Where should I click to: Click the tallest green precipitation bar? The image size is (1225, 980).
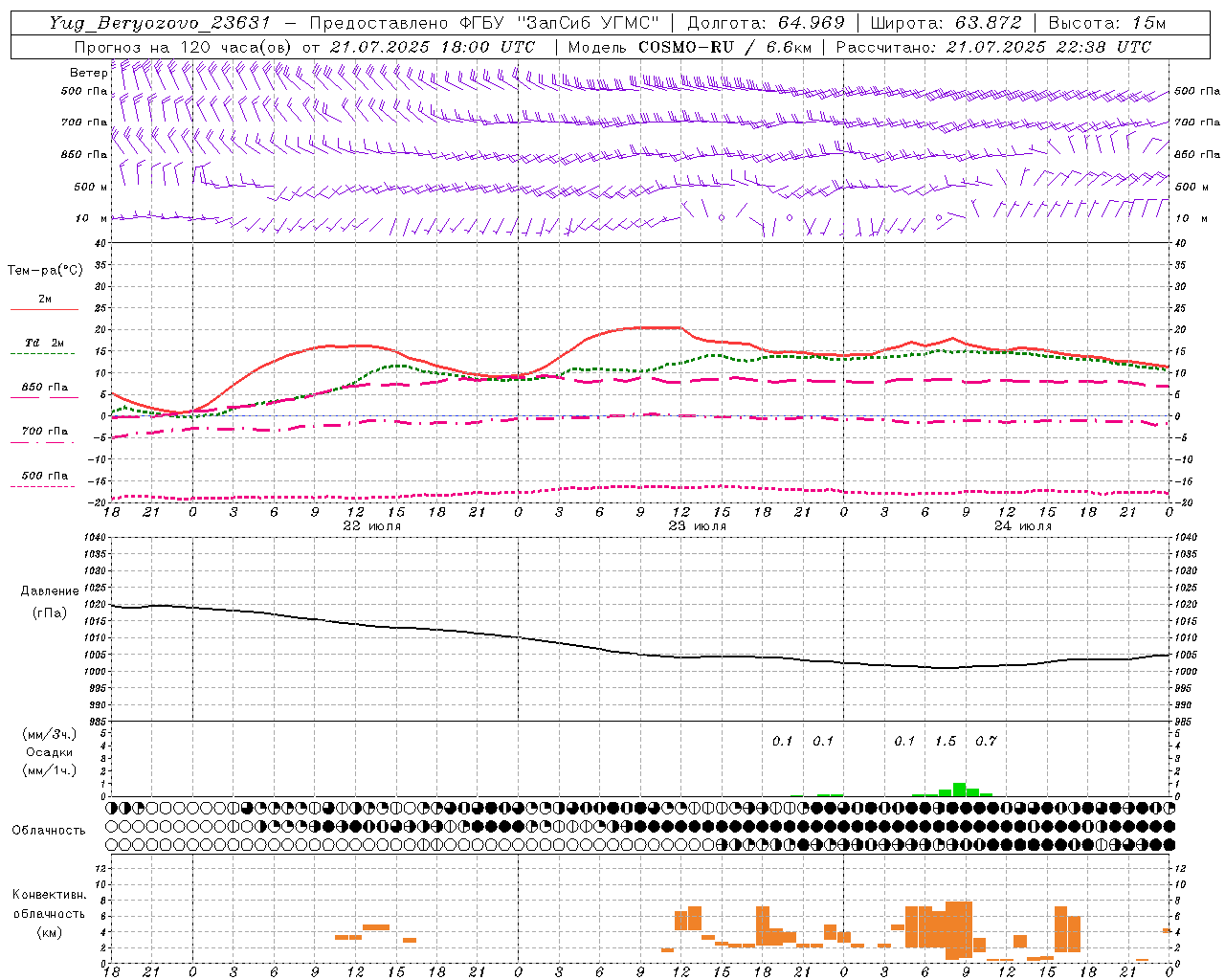959,790
